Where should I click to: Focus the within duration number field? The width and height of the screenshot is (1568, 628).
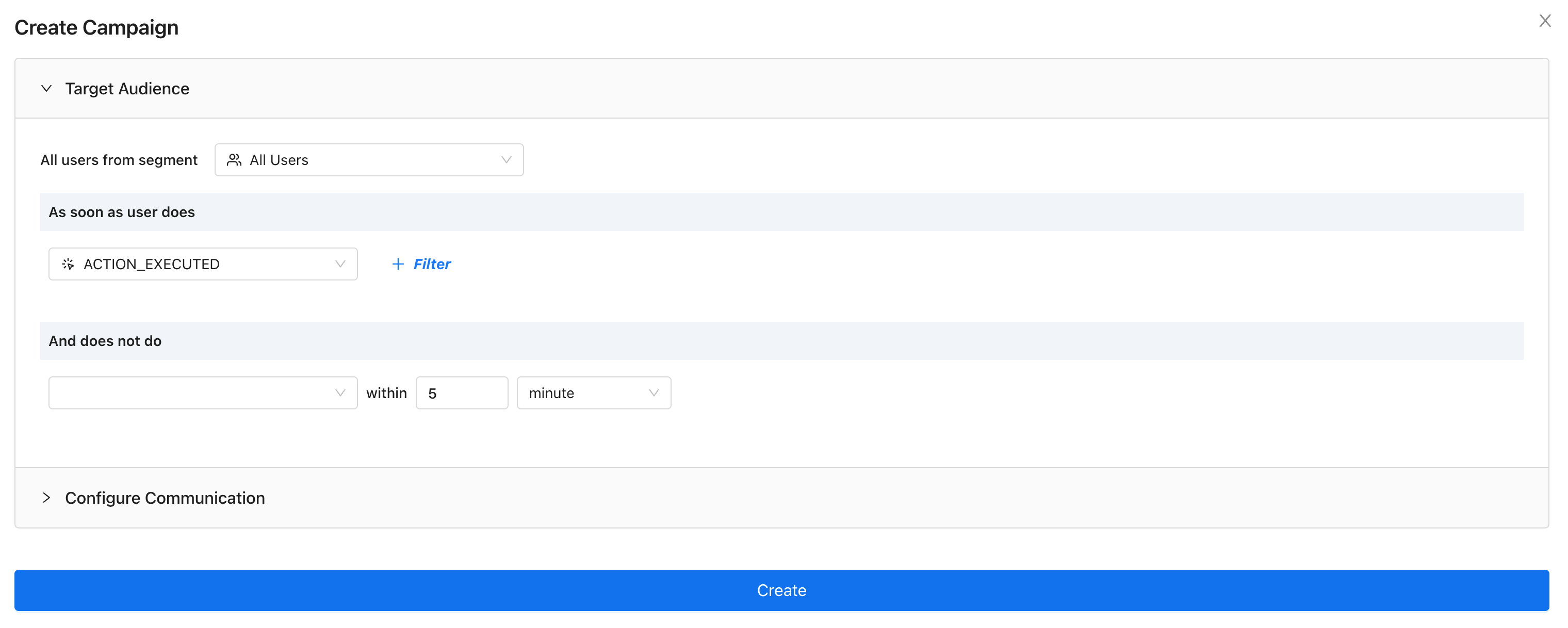(x=462, y=393)
